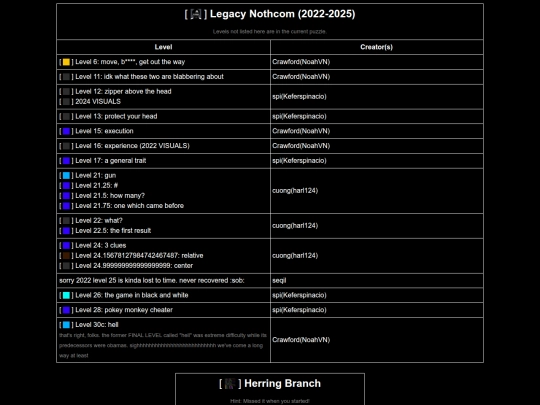Viewport: 540px width, 405px height.
Task: Open Level 22.5: the first result
Action: coord(113,231)
